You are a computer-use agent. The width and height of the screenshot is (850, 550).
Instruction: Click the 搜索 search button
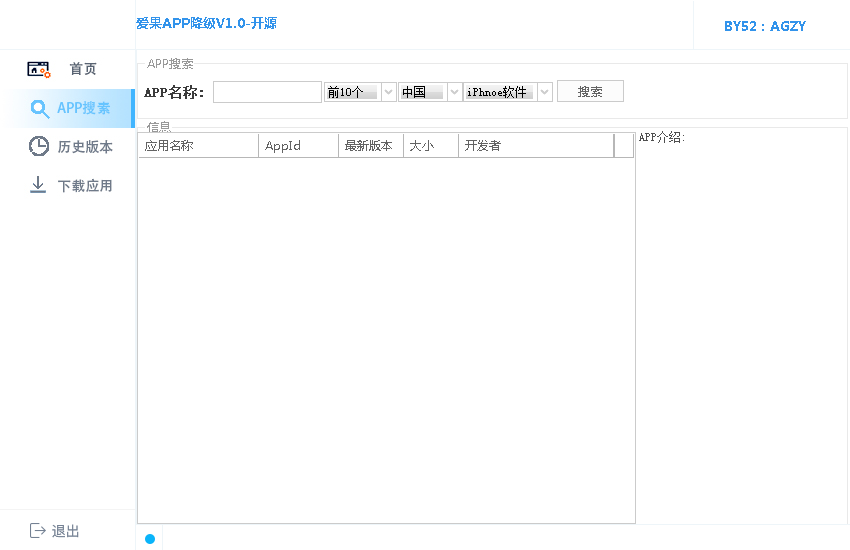590,92
